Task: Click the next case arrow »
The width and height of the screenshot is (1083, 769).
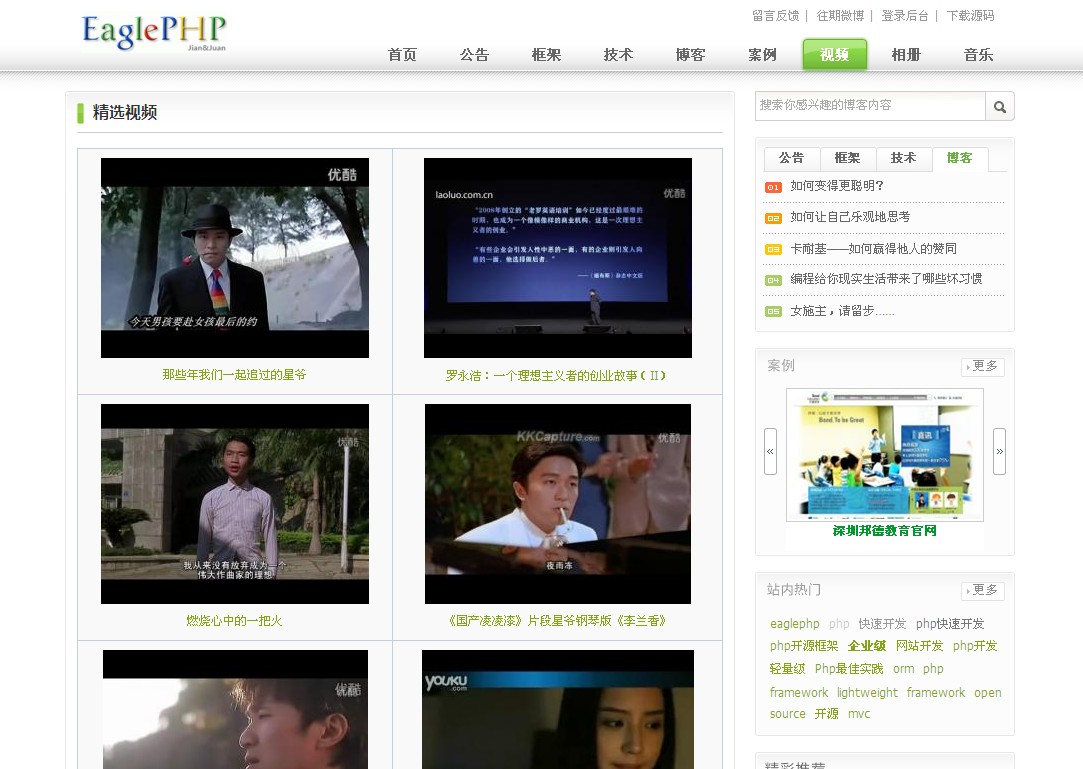Action: (999, 451)
